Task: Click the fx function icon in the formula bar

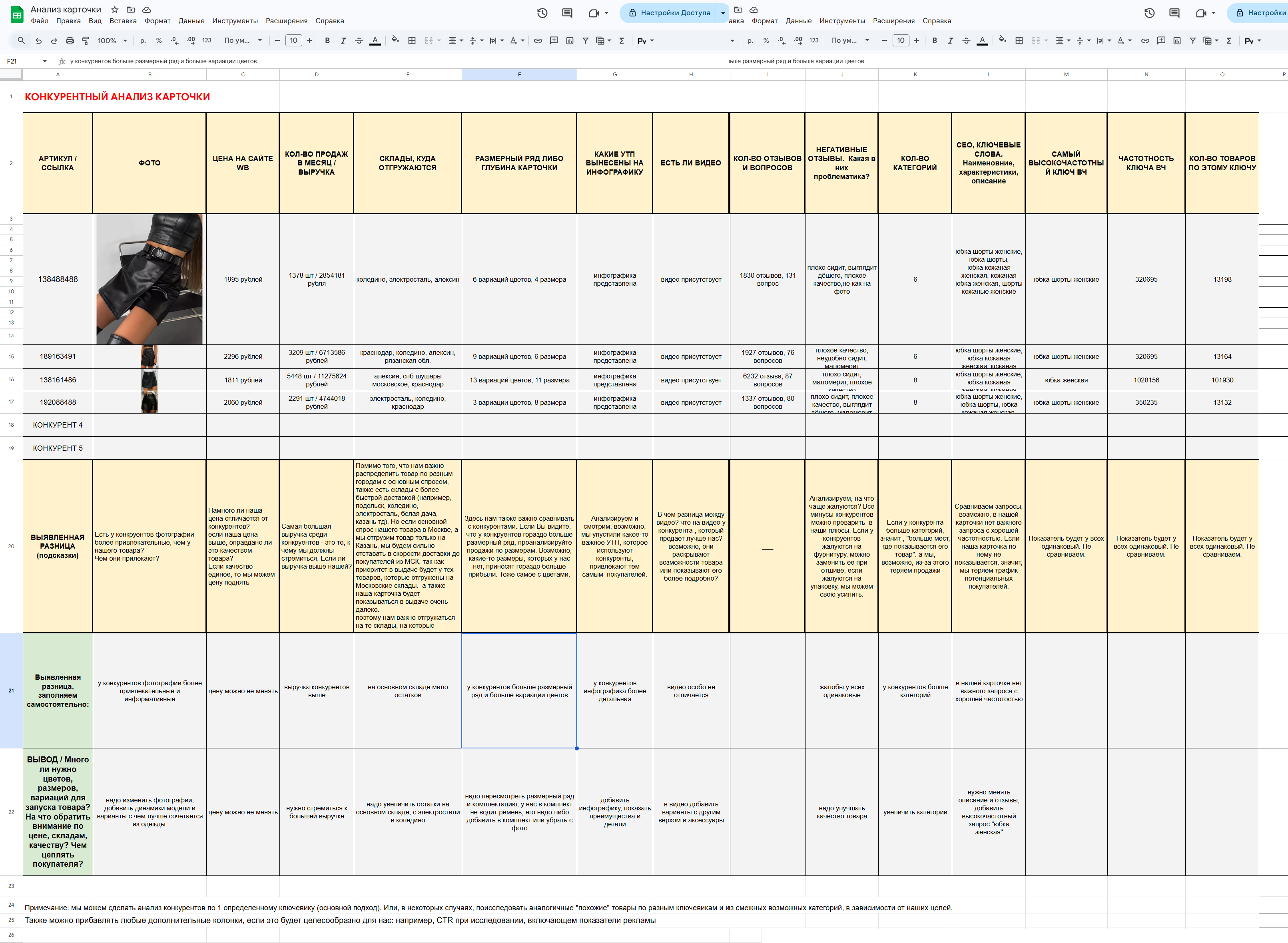Action: point(62,61)
